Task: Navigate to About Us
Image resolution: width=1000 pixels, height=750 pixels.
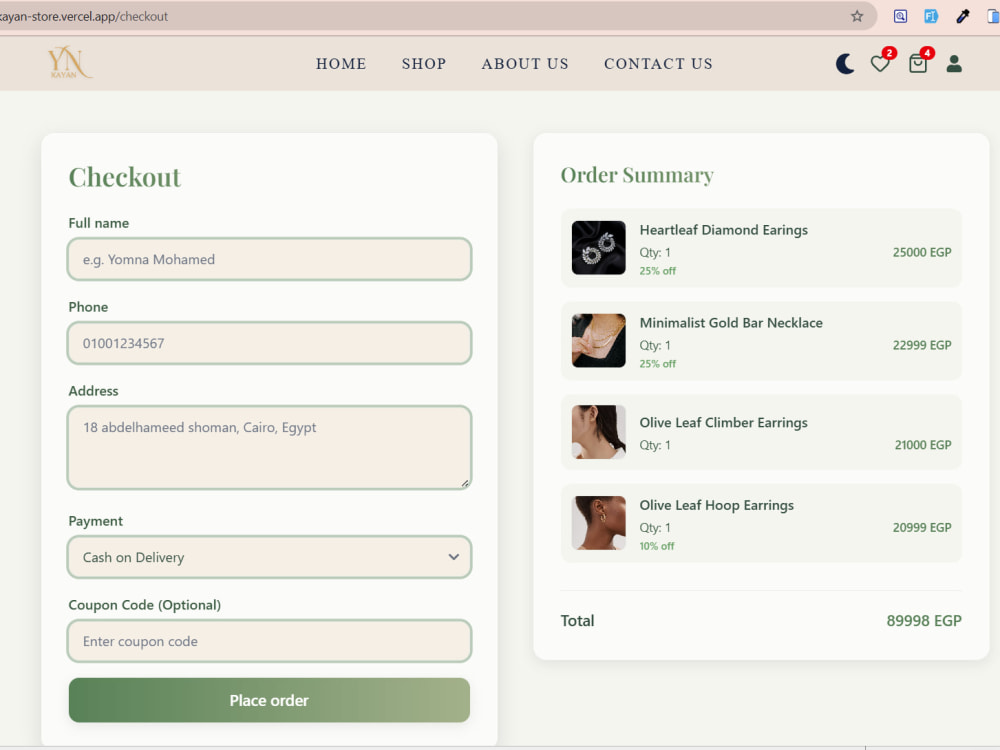Action: coord(525,64)
